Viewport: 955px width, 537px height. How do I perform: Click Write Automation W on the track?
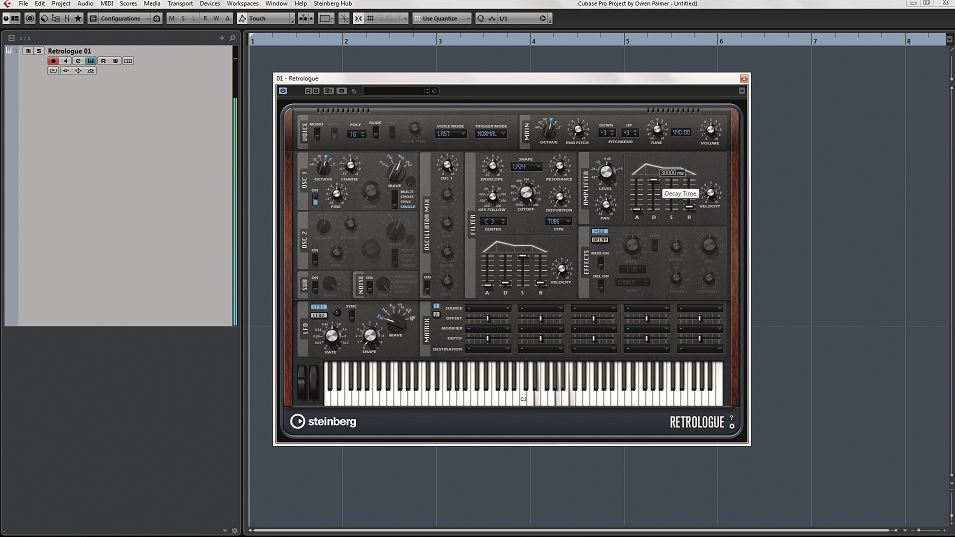point(115,61)
